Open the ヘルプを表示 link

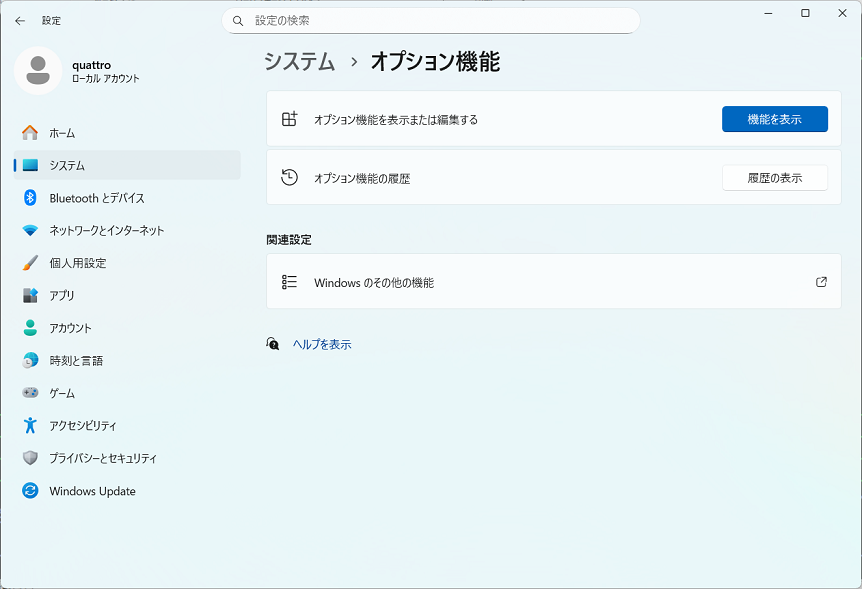point(321,344)
